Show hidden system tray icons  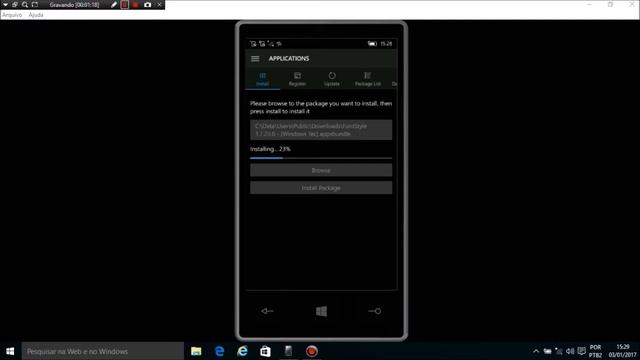pyautogui.click(x=536, y=351)
